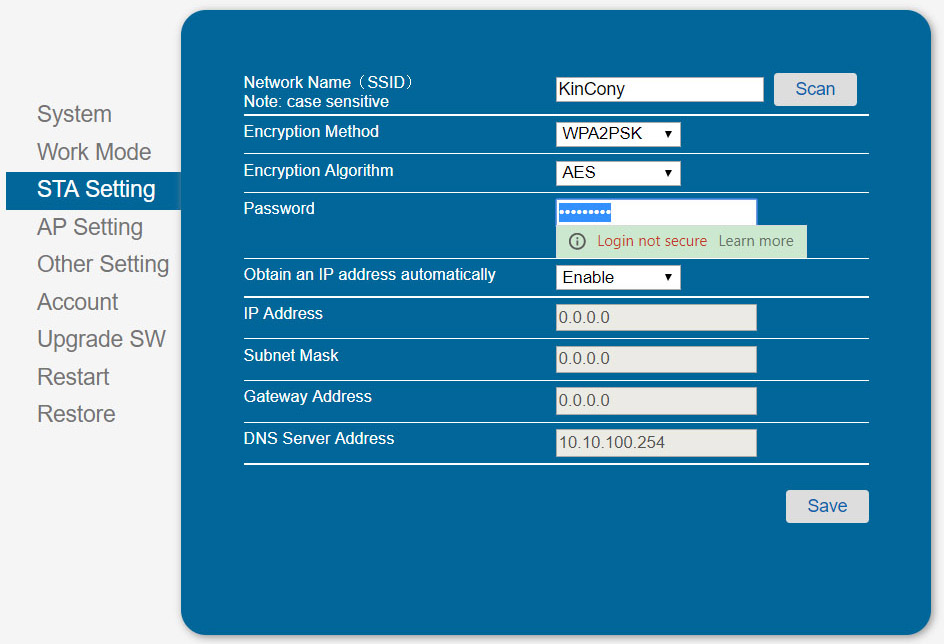Follow the Learn more link
Image resolution: width=944 pixels, height=644 pixels.
755,241
